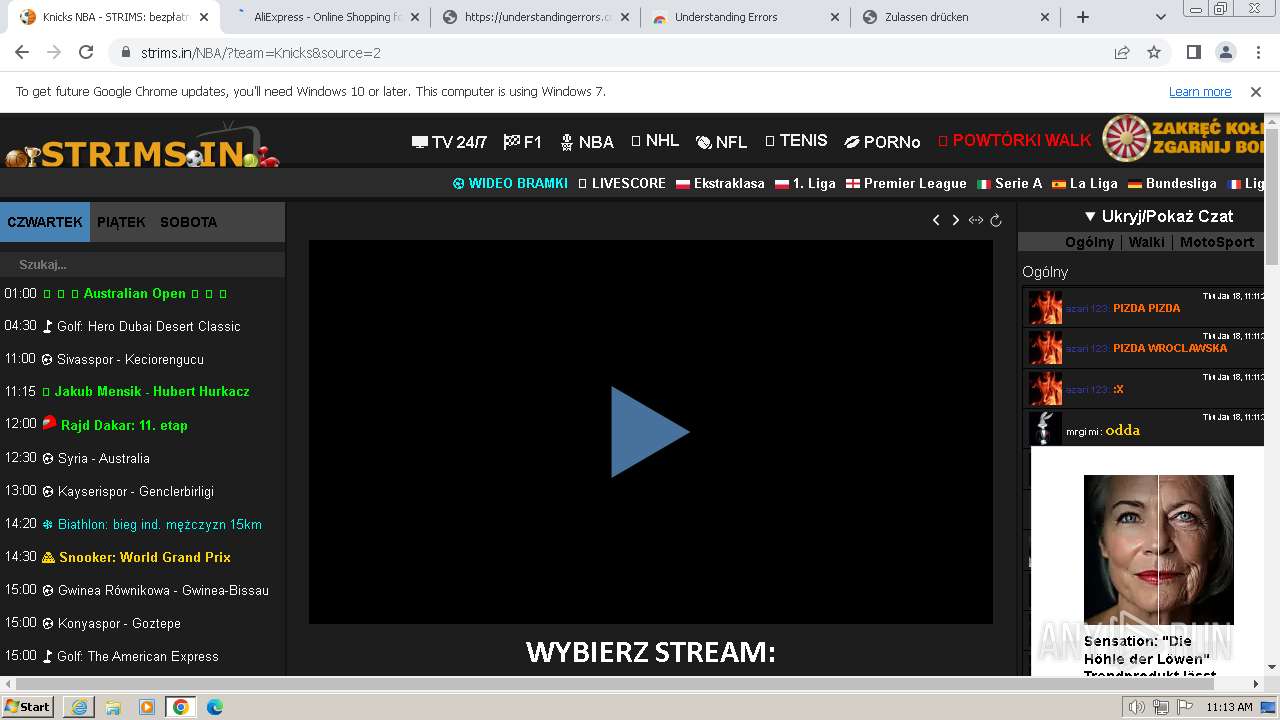Screen dimensions: 1280x720
Task: Open LIVESCORE link
Action: pyautogui.click(x=622, y=184)
